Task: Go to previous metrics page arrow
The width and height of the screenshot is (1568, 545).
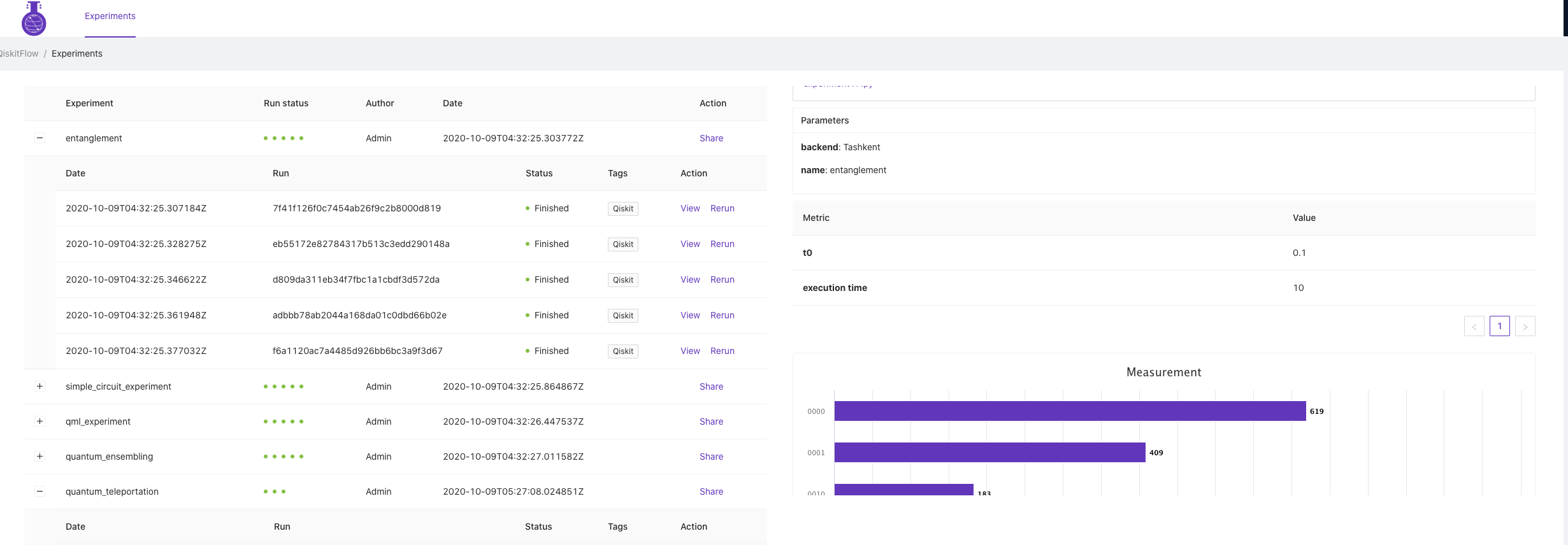Action: [1474, 326]
